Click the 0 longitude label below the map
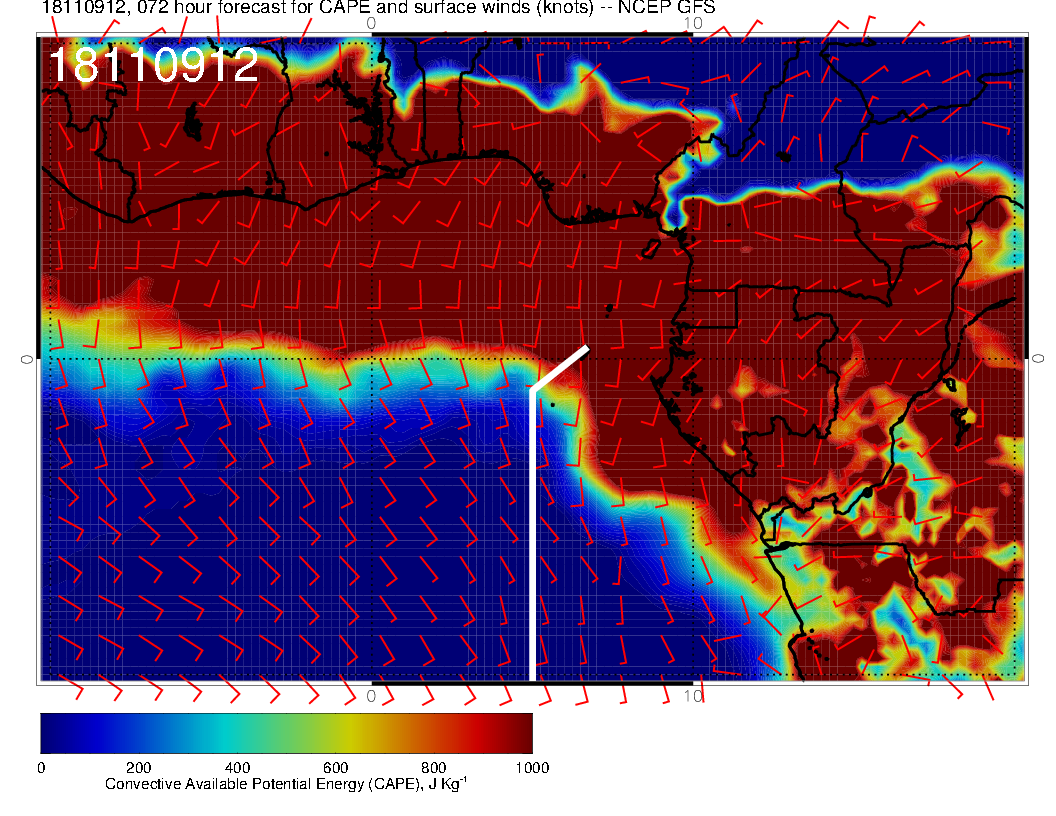Viewport: 1056px width, 816px height. [371, 695]
